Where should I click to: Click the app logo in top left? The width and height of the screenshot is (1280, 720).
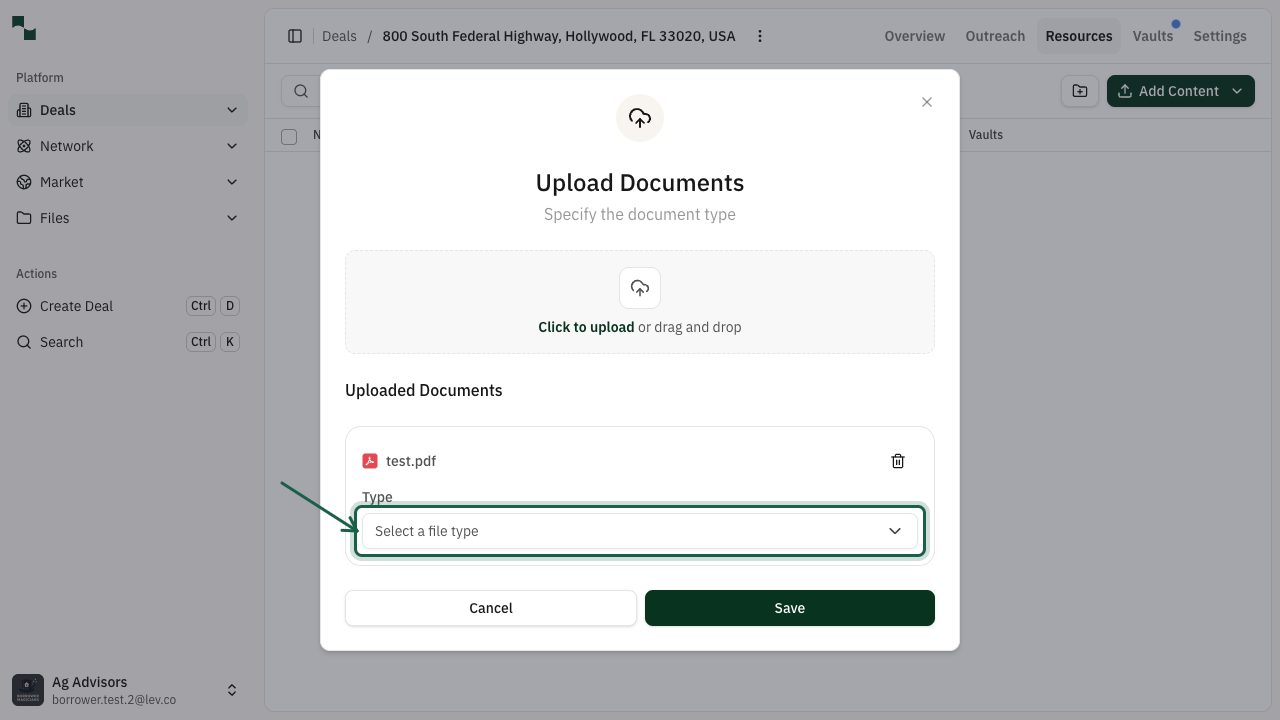point(24,29)
